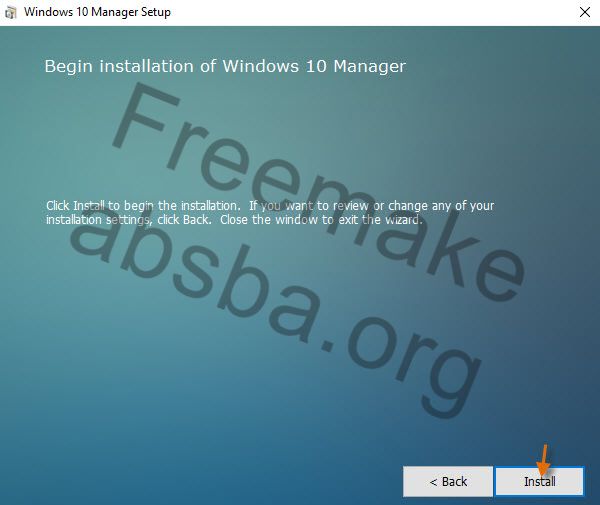Screen dimensions: 600x505
Task: Click the "Click Install to begin the installation" sentence
Action: 143,206
